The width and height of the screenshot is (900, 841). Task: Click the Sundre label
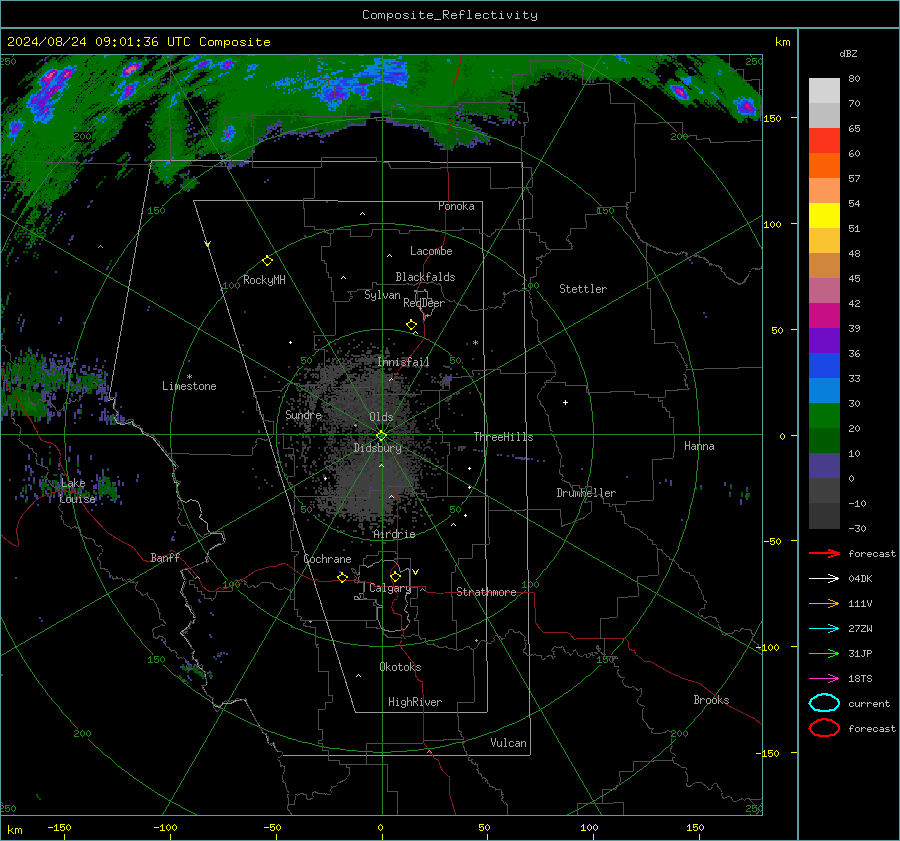click(x=304, y=414)
